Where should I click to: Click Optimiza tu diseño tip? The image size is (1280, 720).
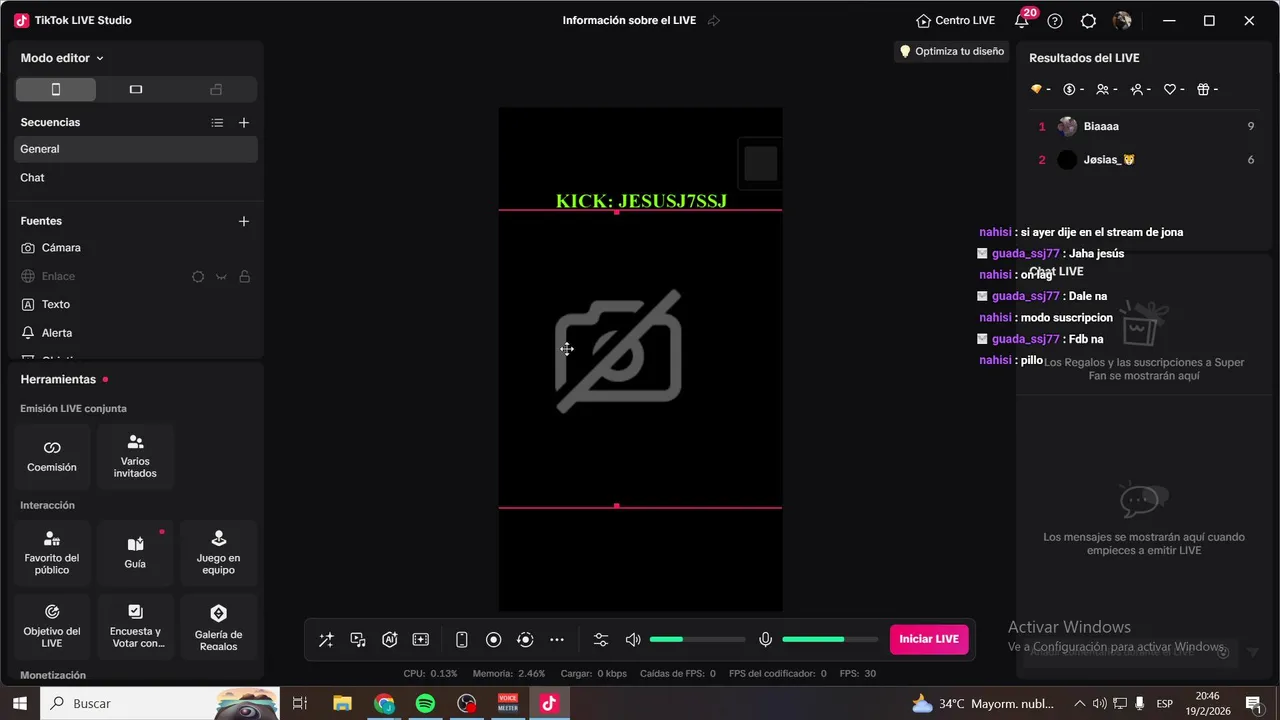tap(951, 51)
